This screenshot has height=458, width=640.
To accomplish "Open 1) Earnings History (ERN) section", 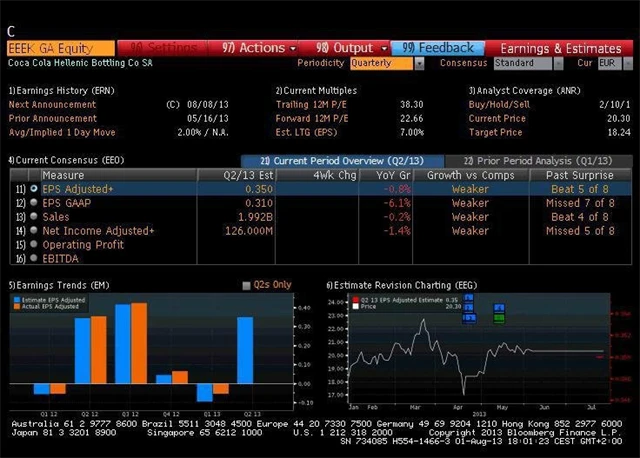I will click(62, 91).
